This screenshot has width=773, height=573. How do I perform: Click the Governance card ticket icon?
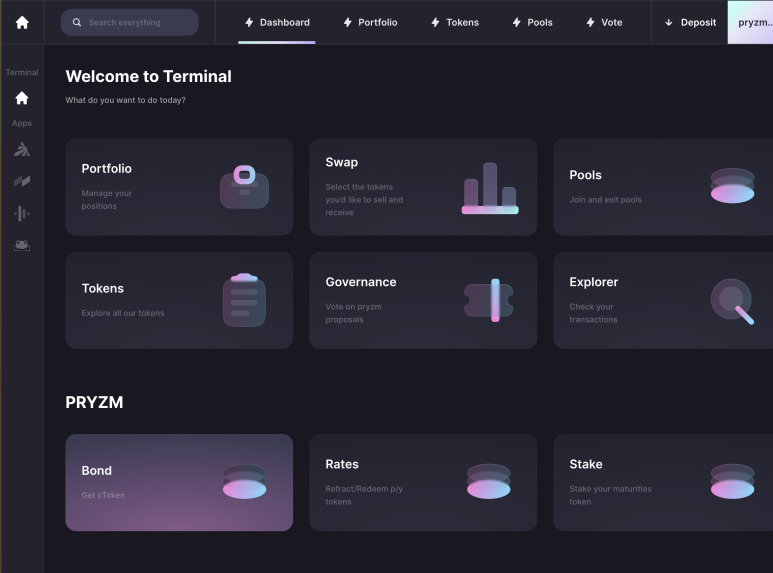489,300
